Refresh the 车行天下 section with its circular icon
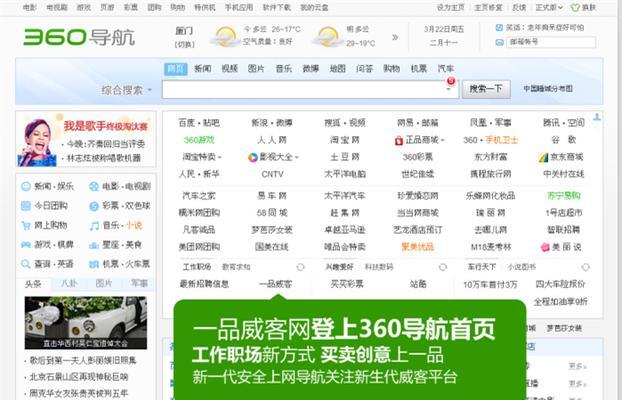The width and height of the screenshot is (622, 400). click(586, 267)
